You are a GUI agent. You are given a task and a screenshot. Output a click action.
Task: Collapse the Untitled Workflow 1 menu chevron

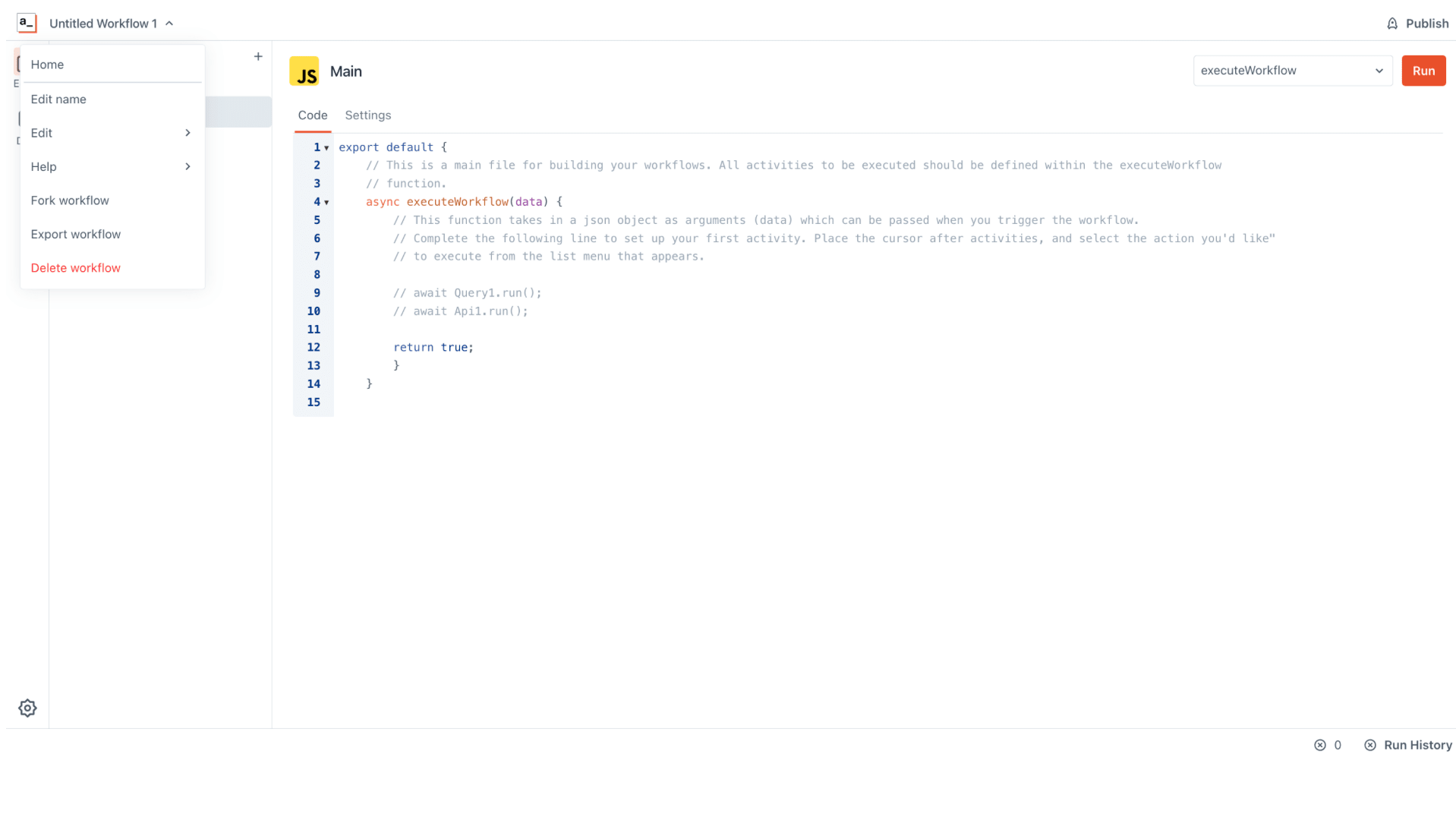click(x=169, y=24)
